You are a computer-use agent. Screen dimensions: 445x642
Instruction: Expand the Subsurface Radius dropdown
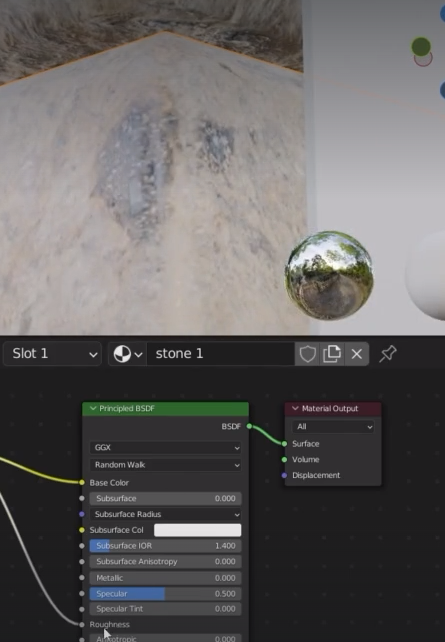point(165,514)
